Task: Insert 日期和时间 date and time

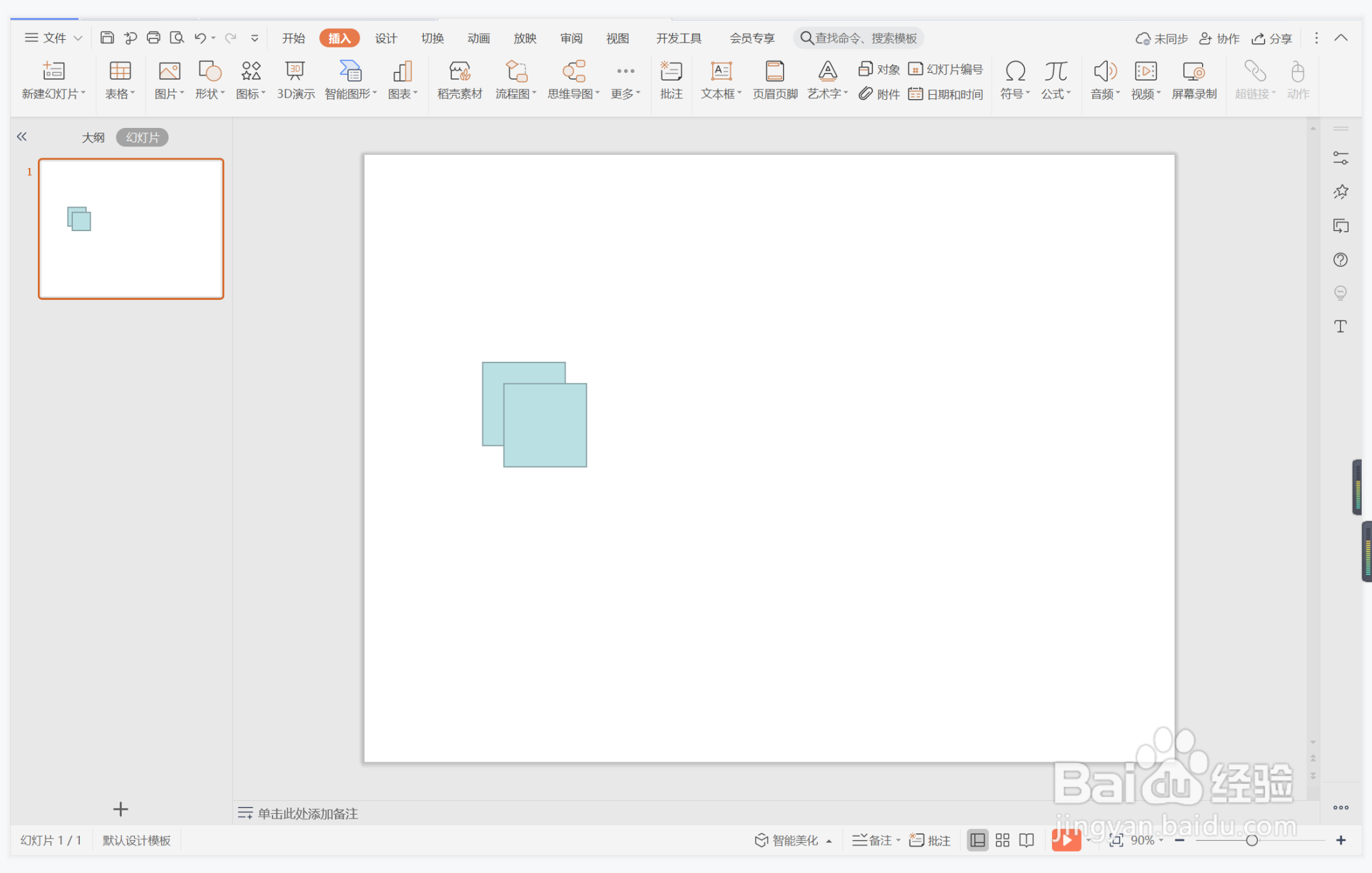Action: pos(945,94)
